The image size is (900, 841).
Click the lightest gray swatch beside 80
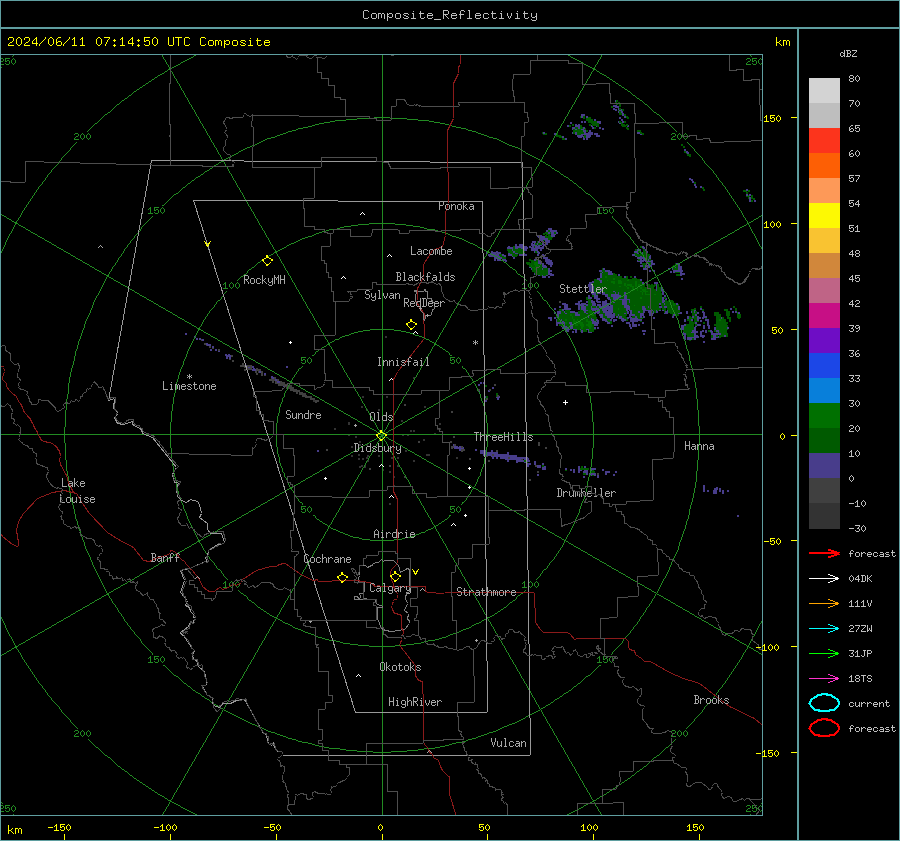[x=824, y=90]
